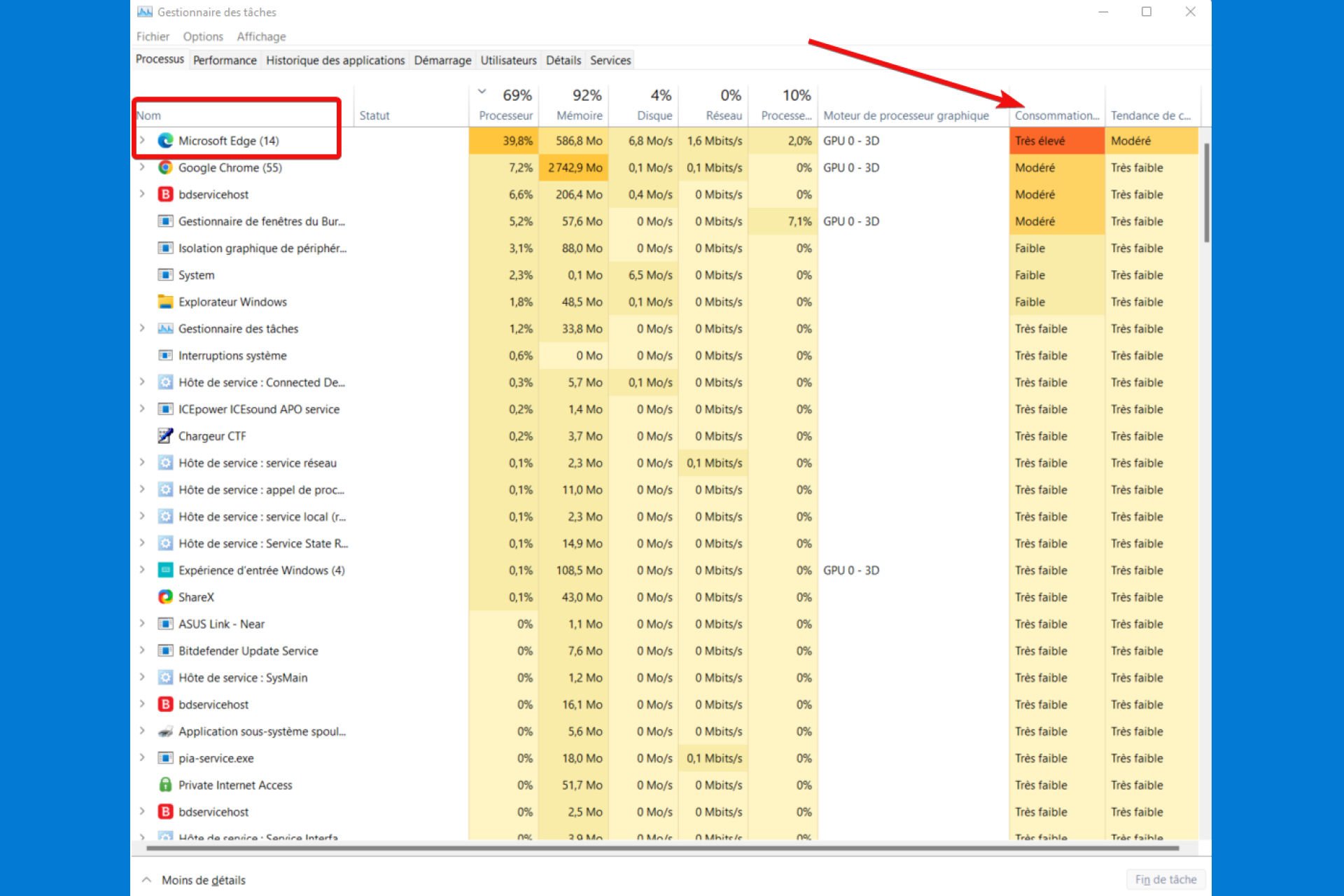This screenshot has height=896, width=1344.
Task: Click the gear icon of Hôte de service : Connected De...
Action: click(x=165, y=382)
